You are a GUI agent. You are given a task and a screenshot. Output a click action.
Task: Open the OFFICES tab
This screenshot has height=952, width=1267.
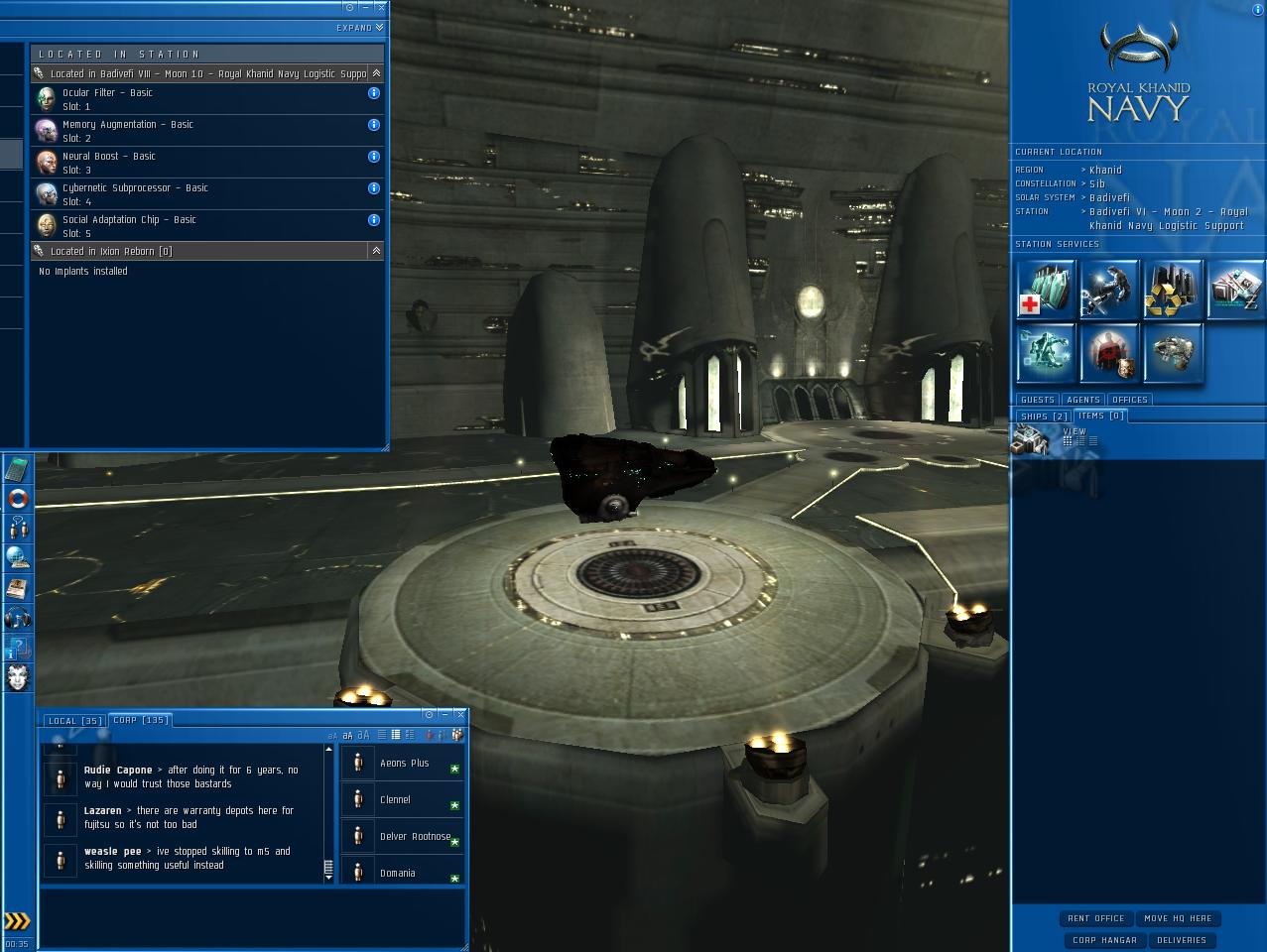[x=1130, y=400]
